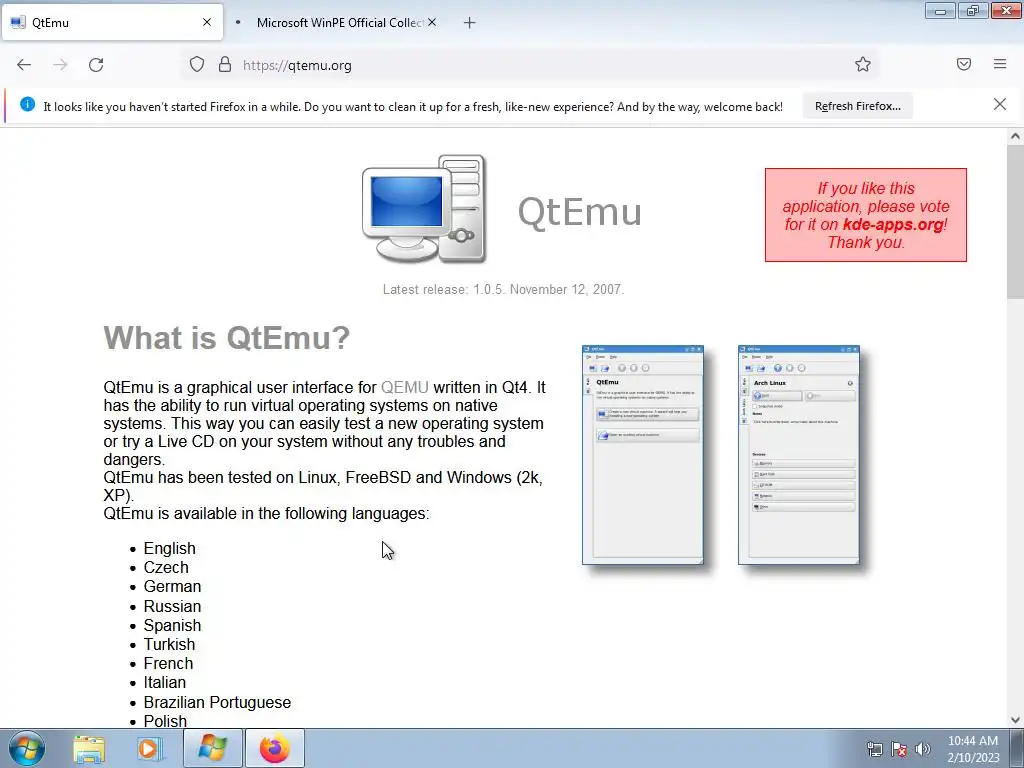This screenshot has height=768, width=1024.
Task: Open the first QtEmu screenshot thumbnail
Action: (x=643, y=455)
